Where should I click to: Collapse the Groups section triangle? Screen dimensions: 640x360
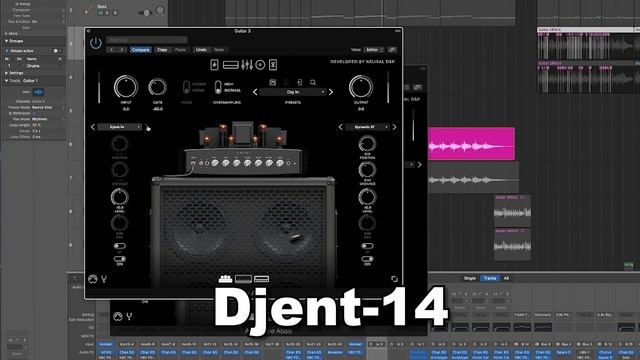[7, 41]
